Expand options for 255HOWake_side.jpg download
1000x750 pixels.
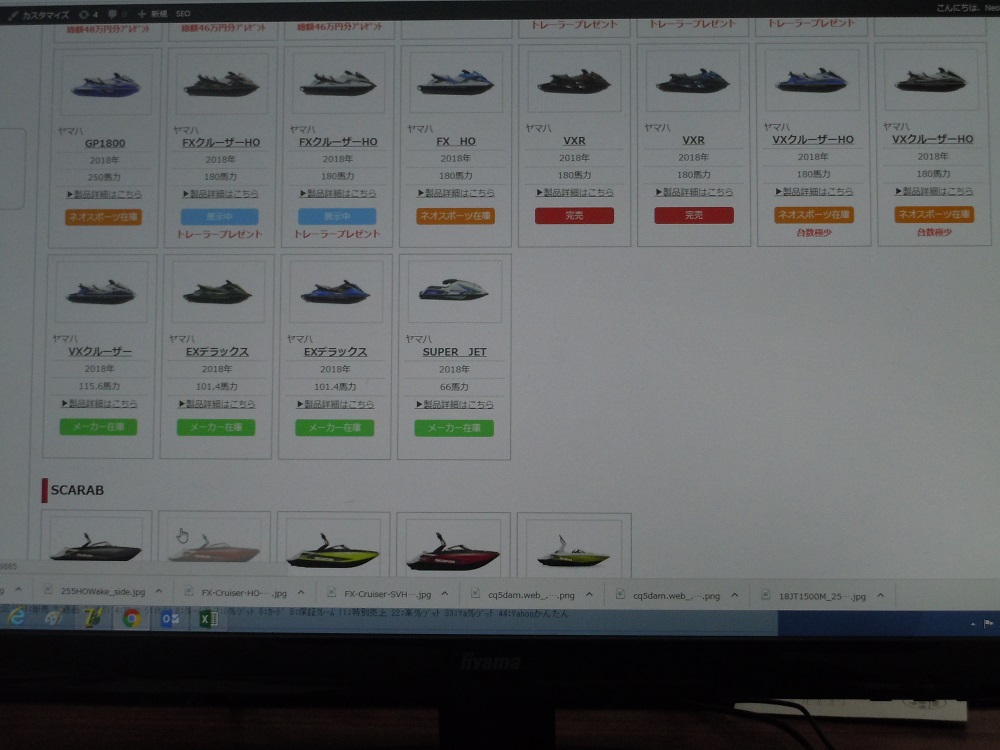(159, 591)
